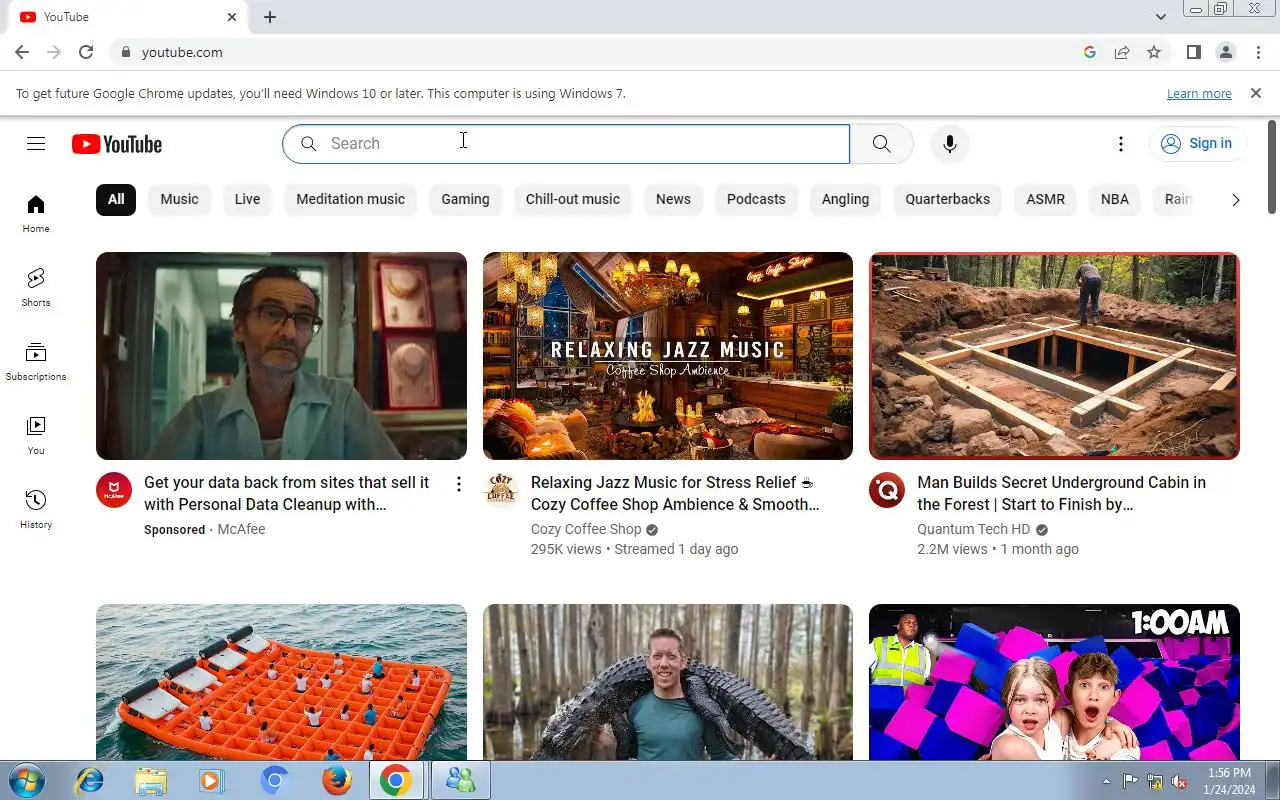Reload the page in Chrome
The image size is (1280, 800).
click(x=86, y=52)
